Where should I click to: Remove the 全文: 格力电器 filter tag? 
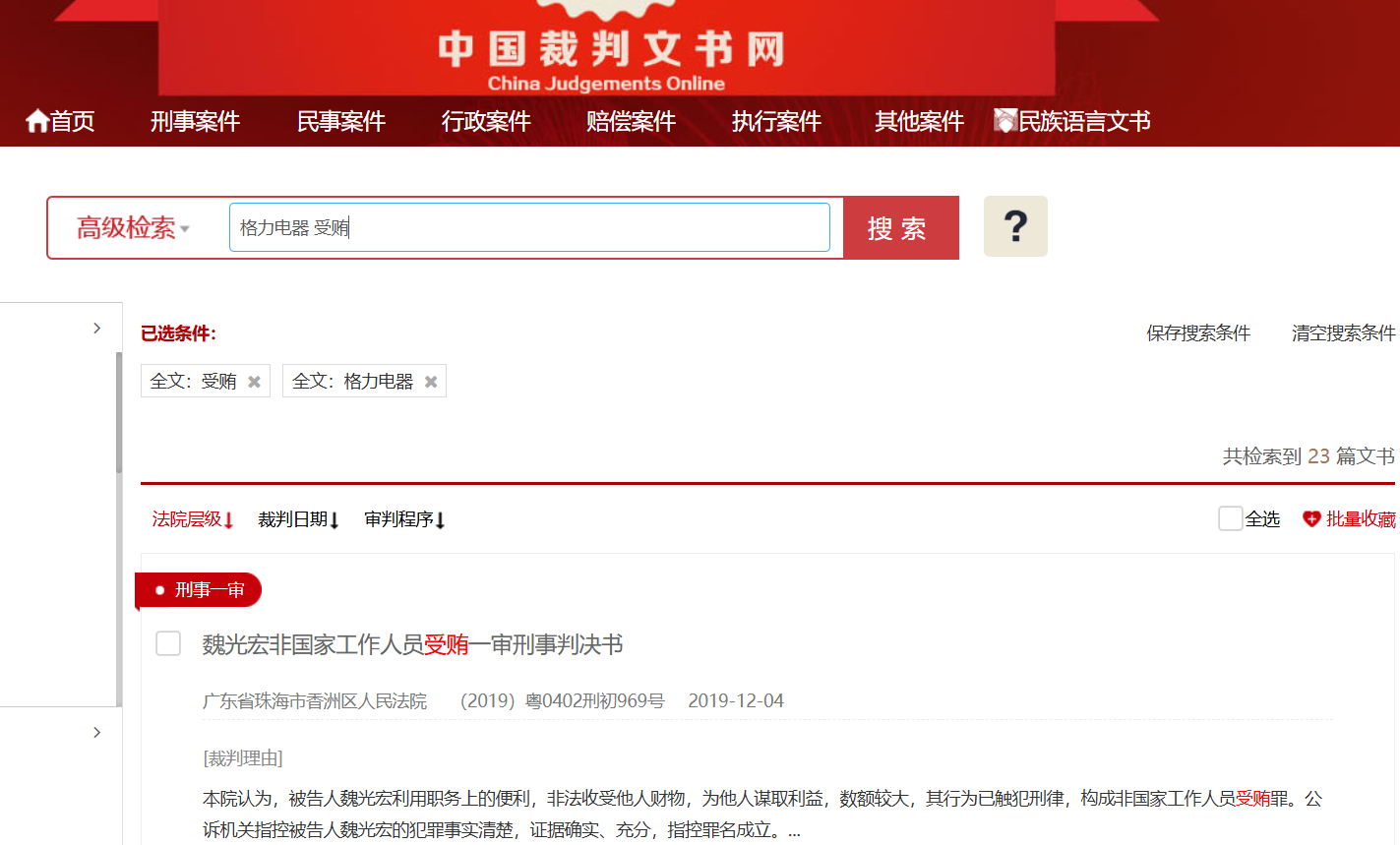point(431,382)
